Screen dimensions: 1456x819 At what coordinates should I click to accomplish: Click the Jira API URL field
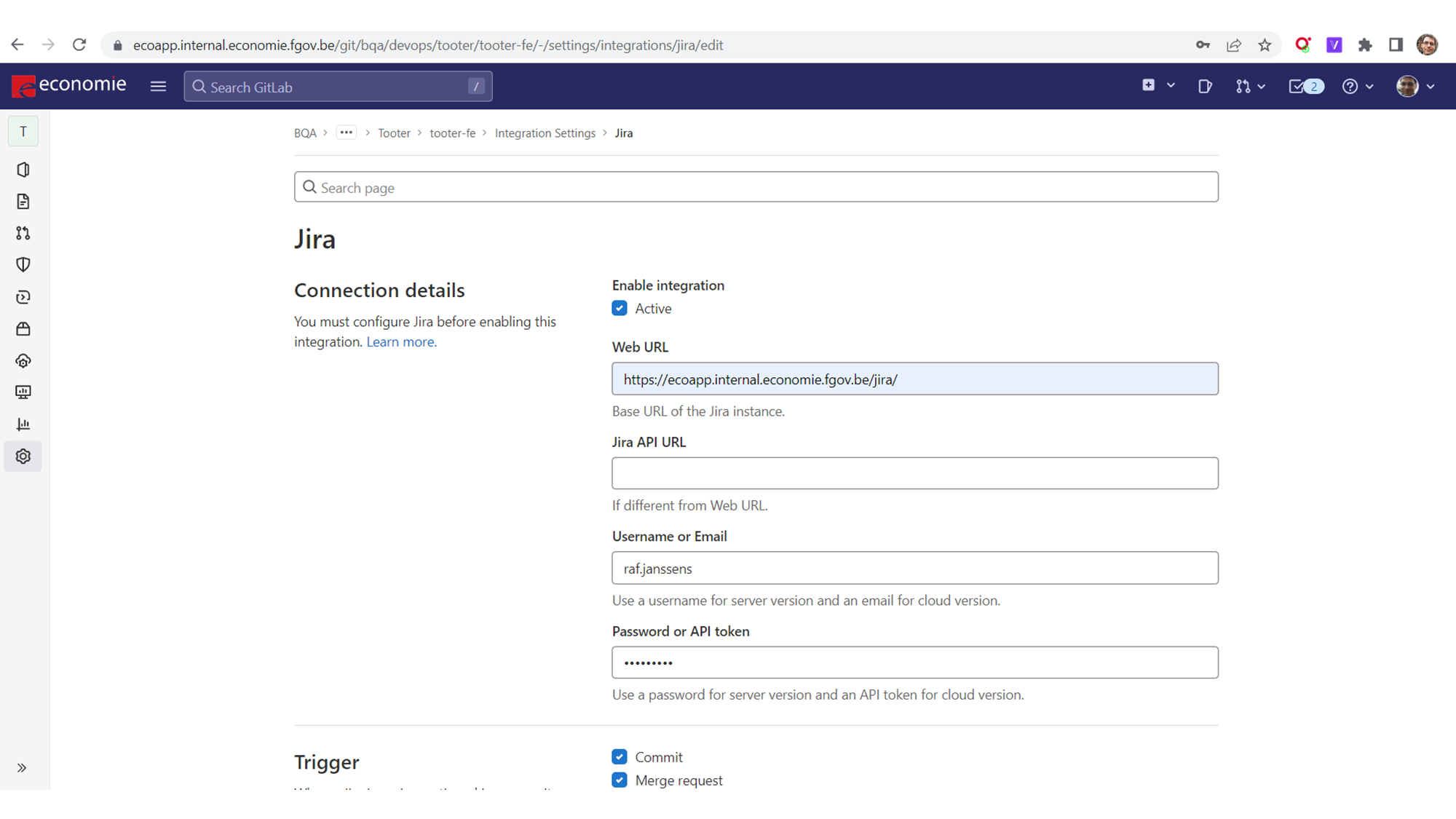pos(914,473)
